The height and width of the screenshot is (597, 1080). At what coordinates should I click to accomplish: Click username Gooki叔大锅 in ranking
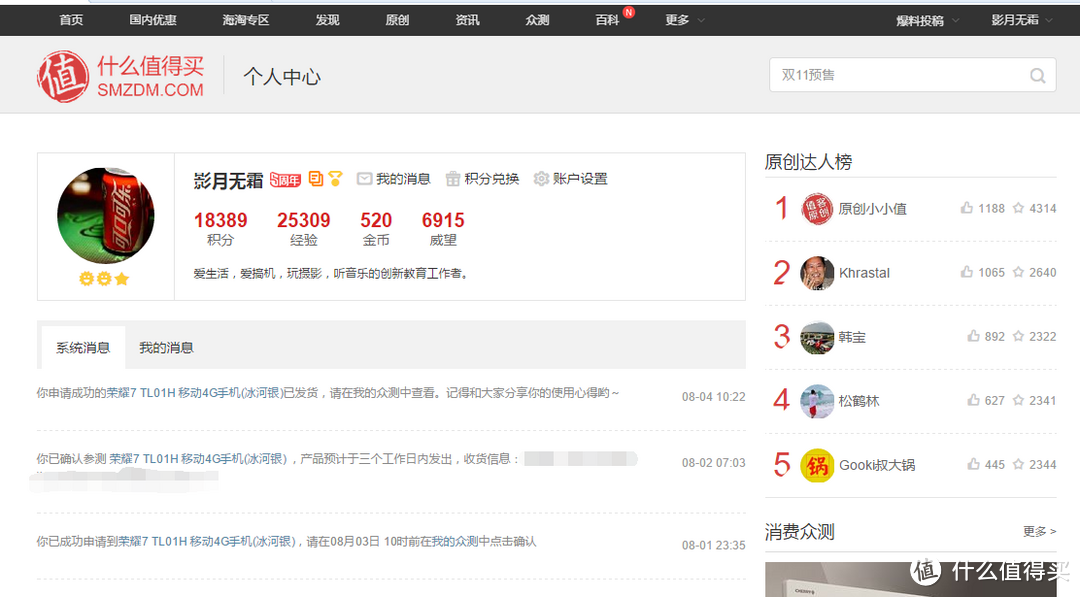[x=877, y=465]
